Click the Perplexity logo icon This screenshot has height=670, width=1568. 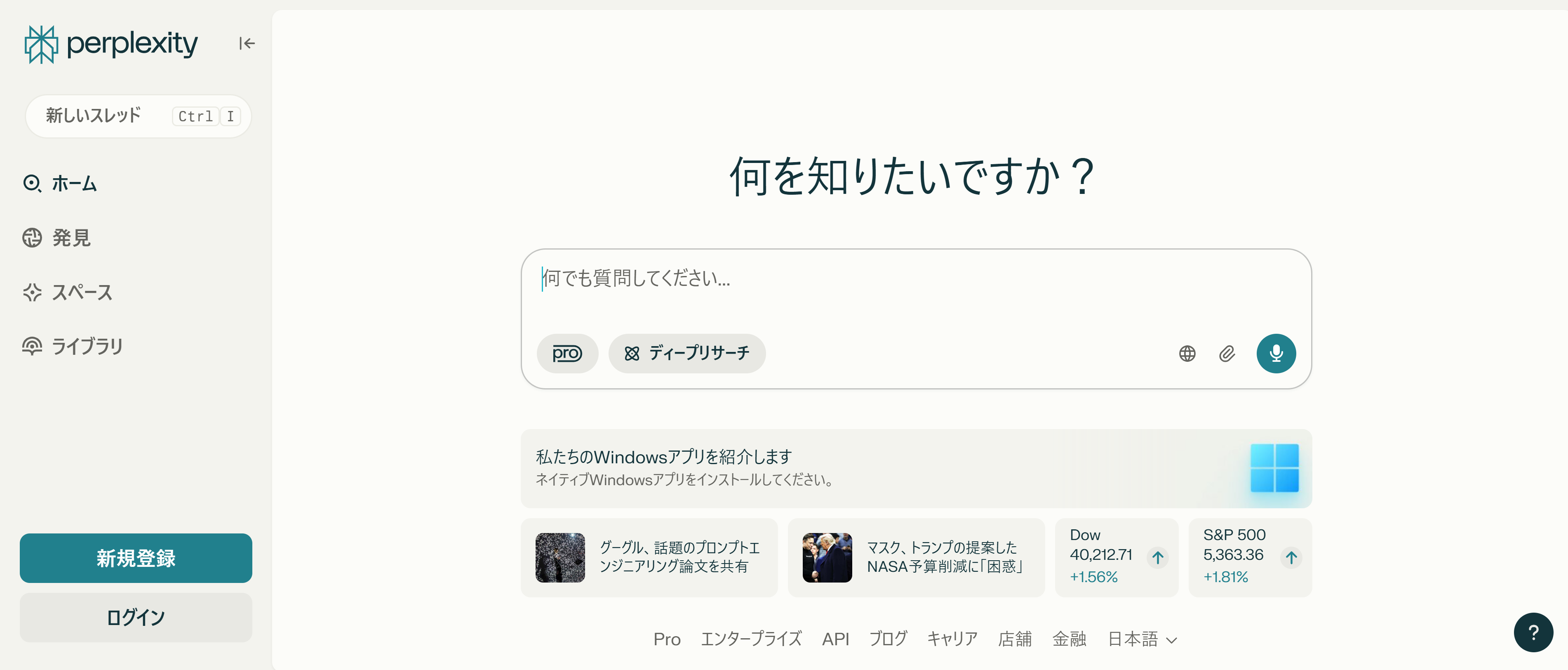coord(41,44)
